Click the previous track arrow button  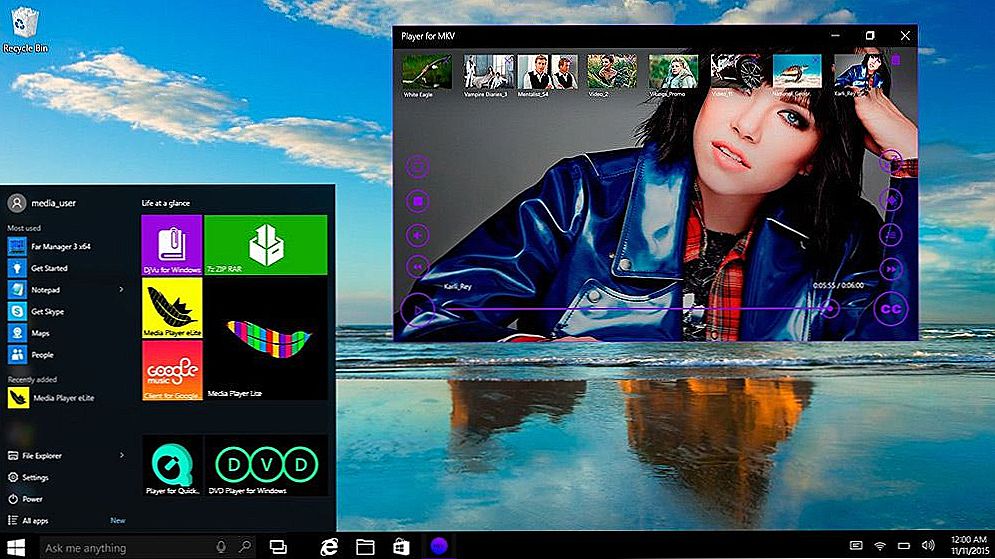tap(418, 235)
